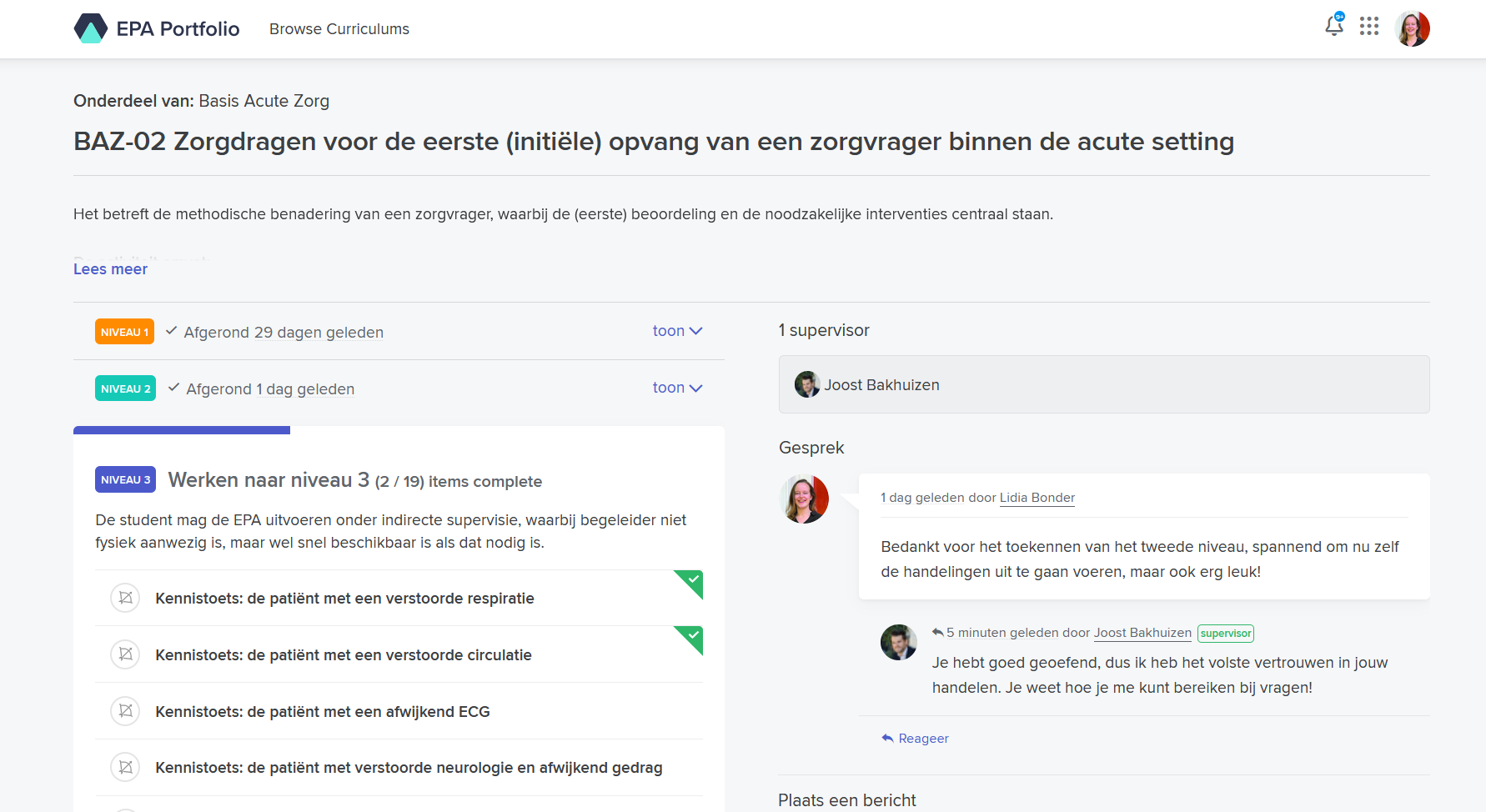Click the EPA Portfolio logo icon
Screen dimensions: 1486x812
tap(91, 28)
